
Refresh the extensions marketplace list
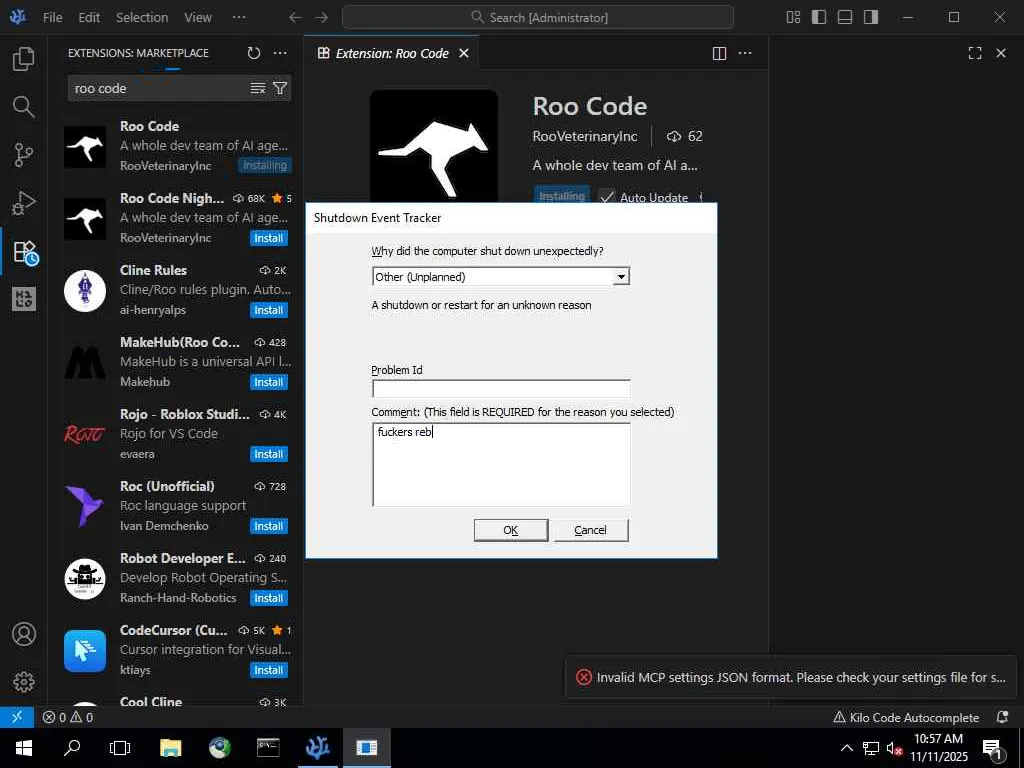254,53
